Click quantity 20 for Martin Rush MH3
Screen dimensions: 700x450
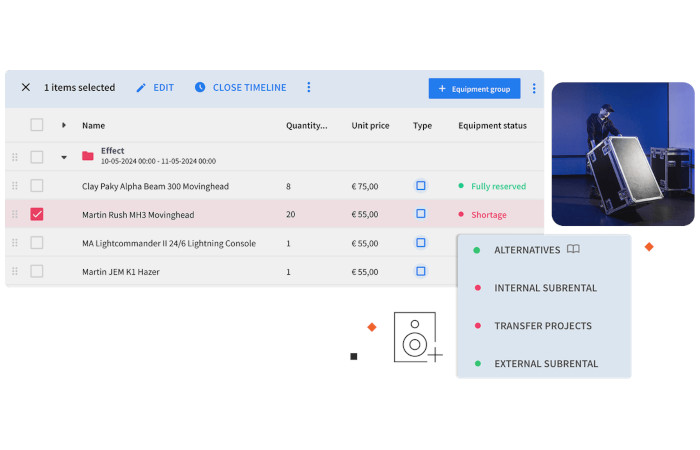[x=291, y=214]
